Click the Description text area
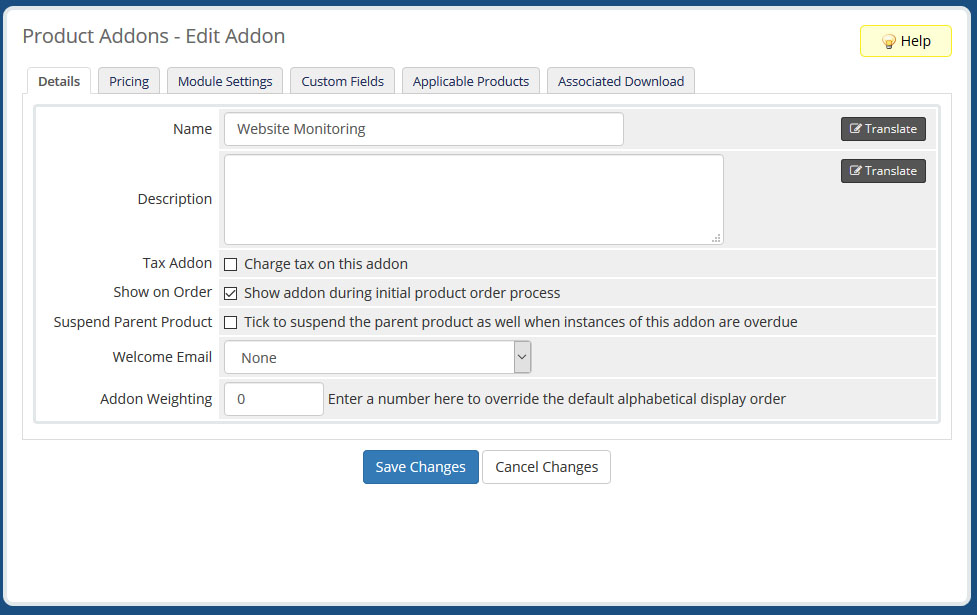Viewport: 977px width, 615px height. coord(470,198)
